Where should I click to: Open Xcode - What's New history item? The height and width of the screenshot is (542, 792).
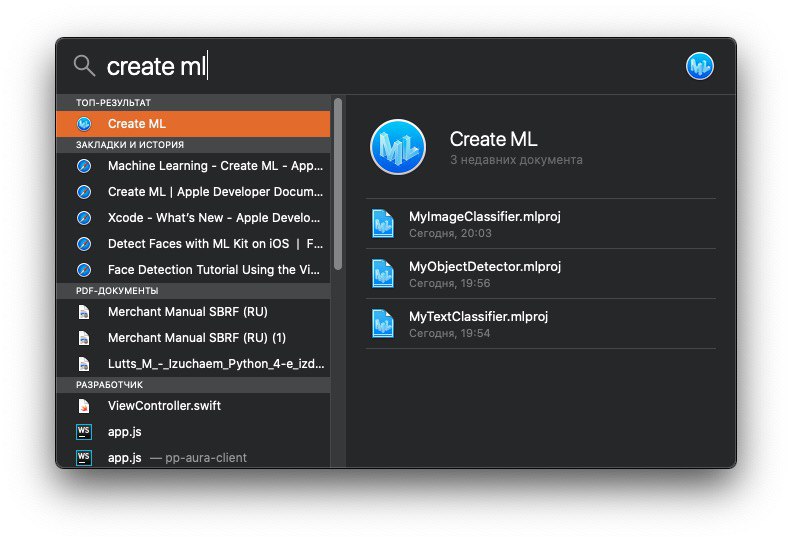coord(193,218)
